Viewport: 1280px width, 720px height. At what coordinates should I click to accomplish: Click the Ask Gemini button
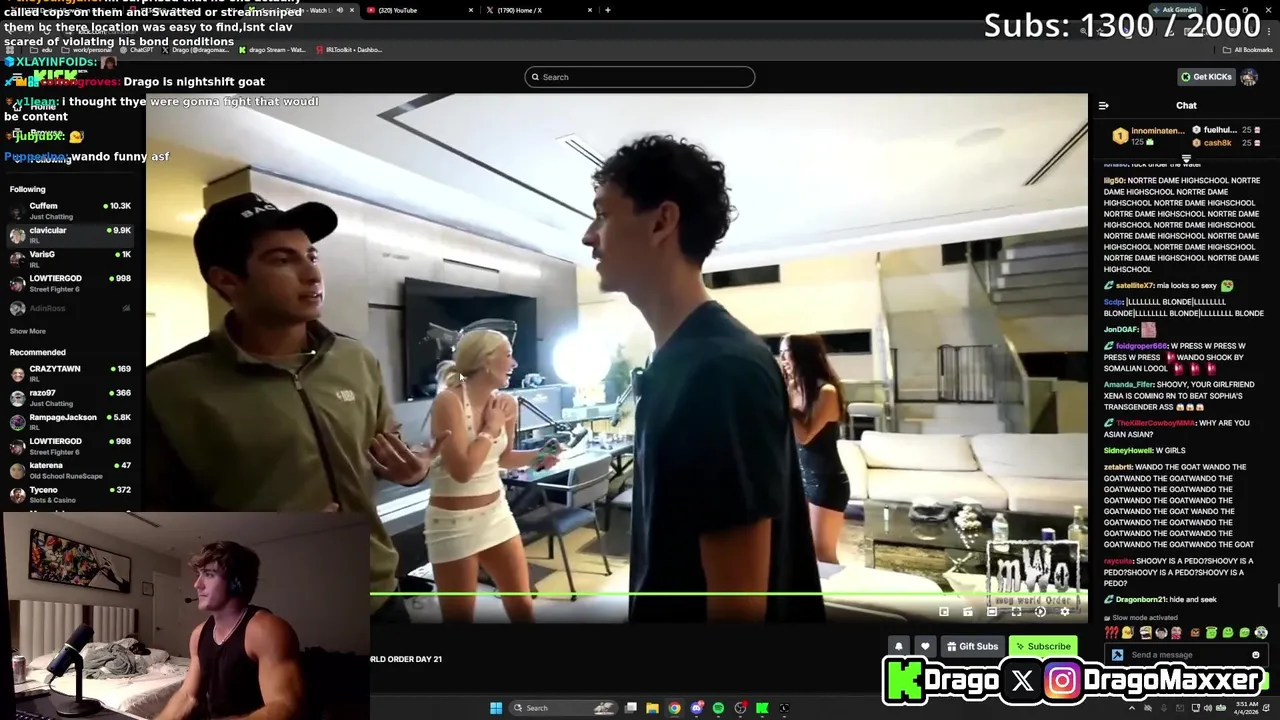1174,10
